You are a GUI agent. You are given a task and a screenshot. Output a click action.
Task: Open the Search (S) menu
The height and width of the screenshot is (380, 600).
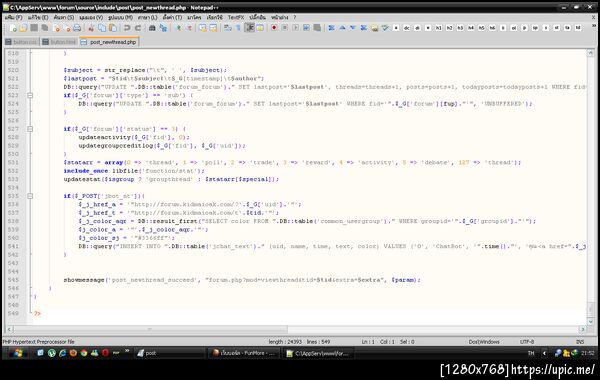point(64,18)
